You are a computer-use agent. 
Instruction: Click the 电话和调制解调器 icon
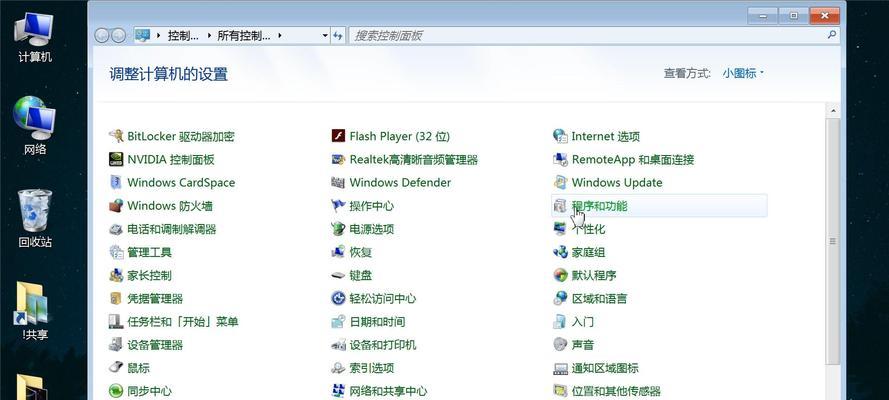(x=116, y=229)
